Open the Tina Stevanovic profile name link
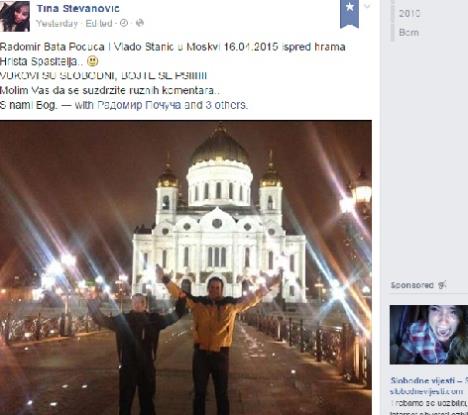The height and width of the screenshot is (415, 468). [78, 8]
